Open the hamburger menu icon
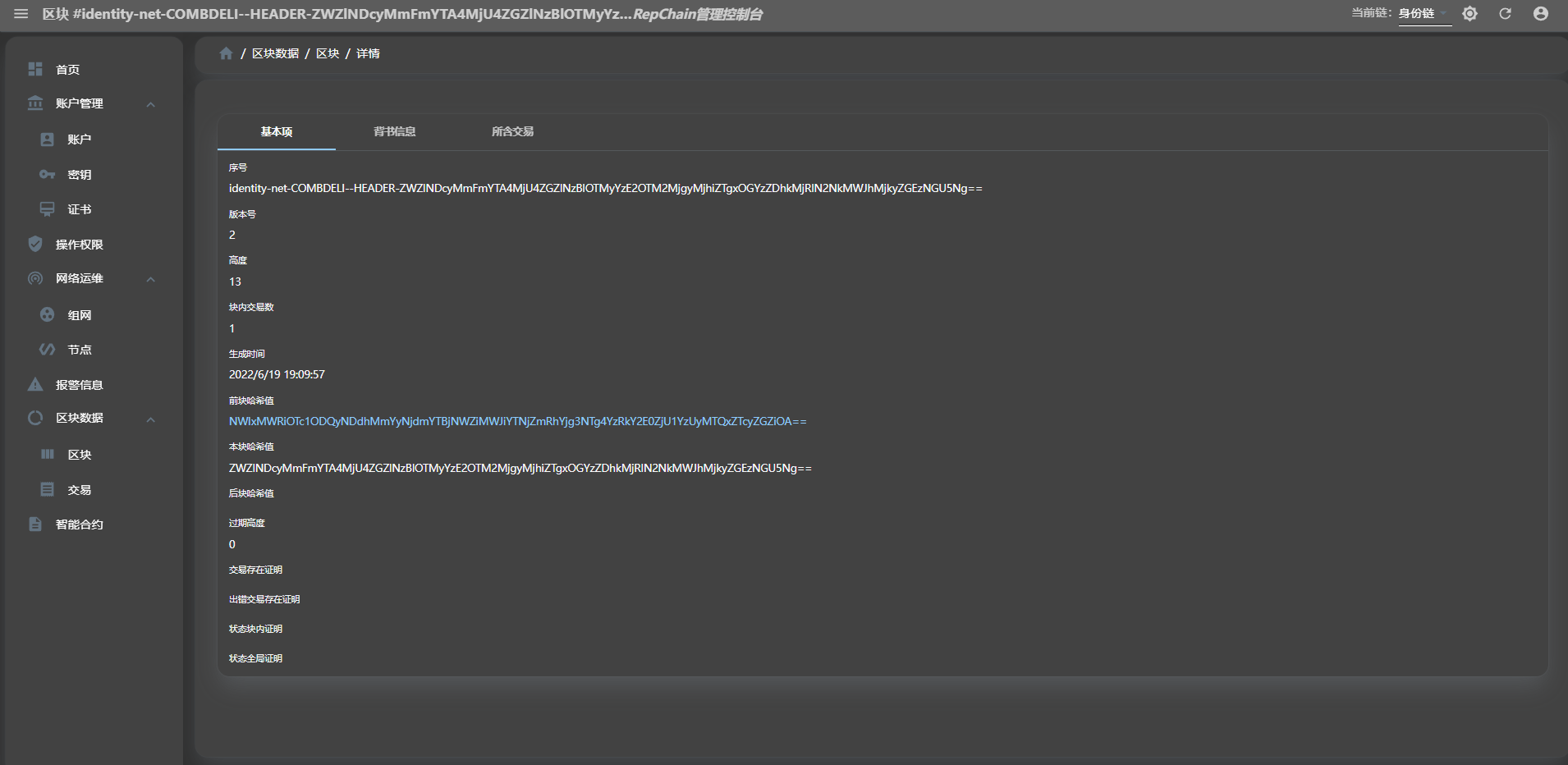The width and height of the screenshot is (1568, 765). [21, 14]
